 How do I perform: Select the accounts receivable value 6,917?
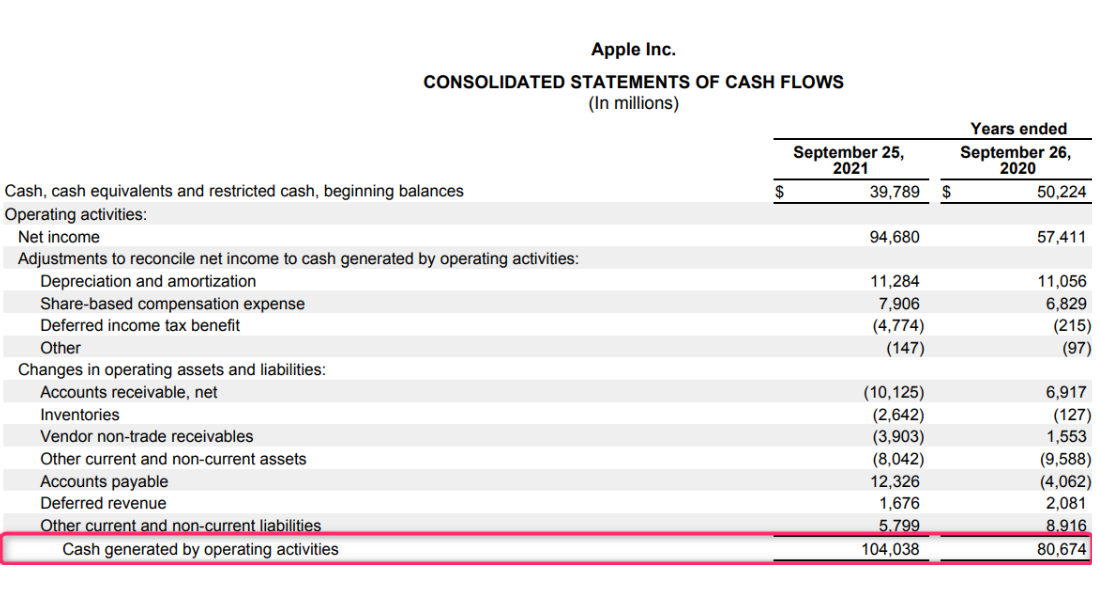1066,392
